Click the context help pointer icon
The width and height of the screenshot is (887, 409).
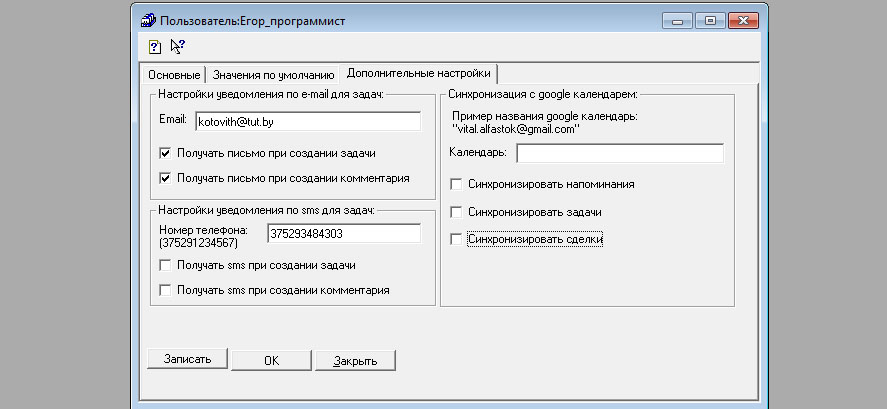(x=178, y=46)
